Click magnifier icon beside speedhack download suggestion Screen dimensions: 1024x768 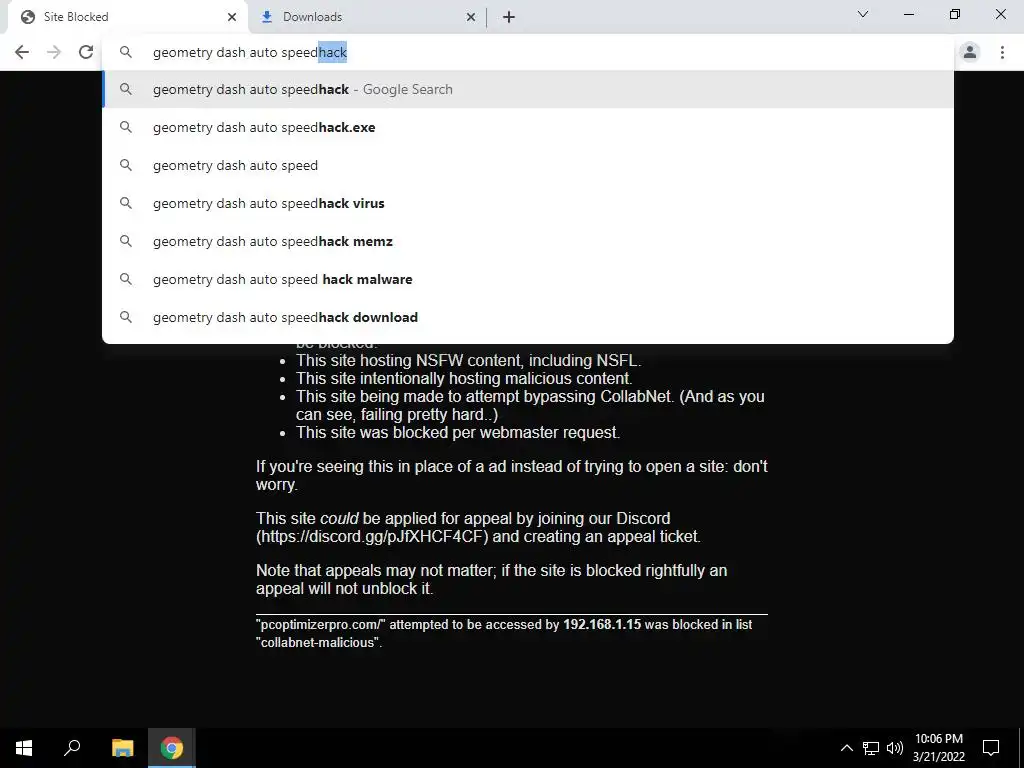[126, 317]
